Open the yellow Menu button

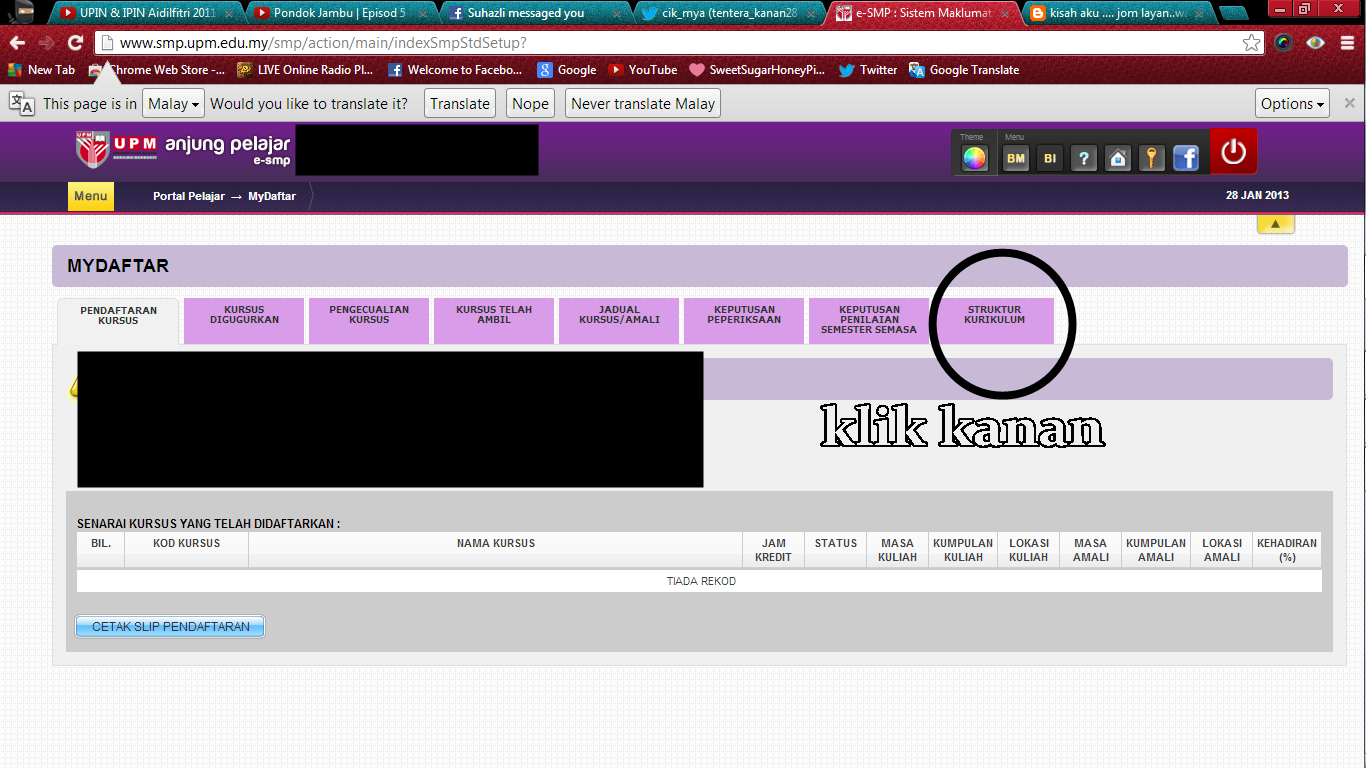coord(91,196)
